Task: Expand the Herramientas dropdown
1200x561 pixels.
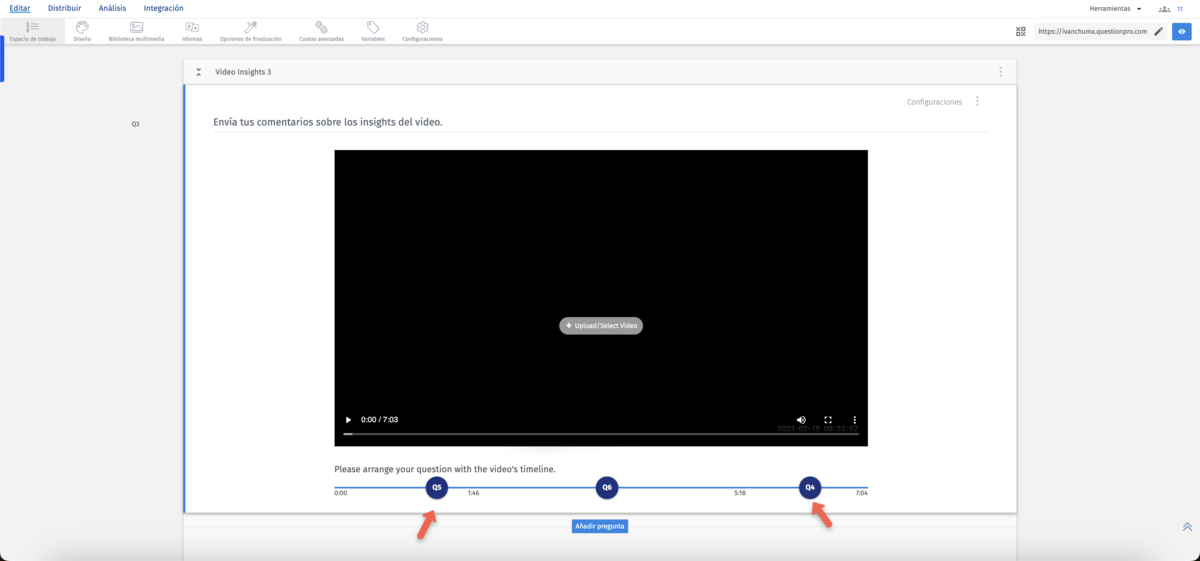Action: click(1115, 8)
